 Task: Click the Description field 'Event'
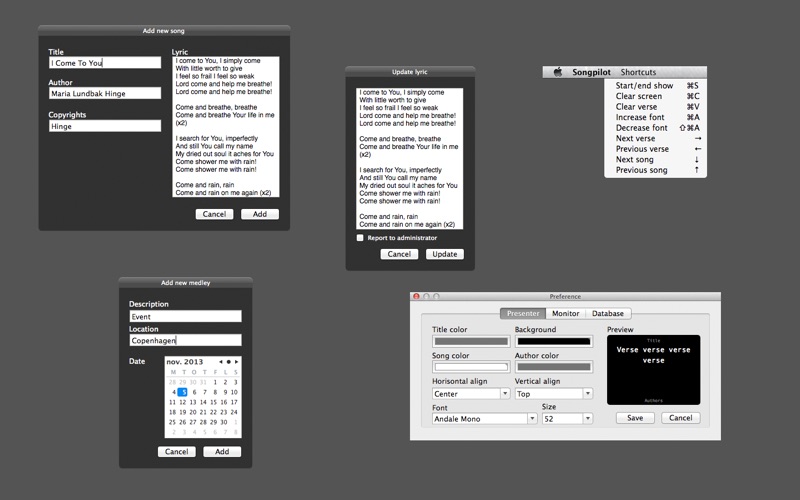[x=185, y=316]
